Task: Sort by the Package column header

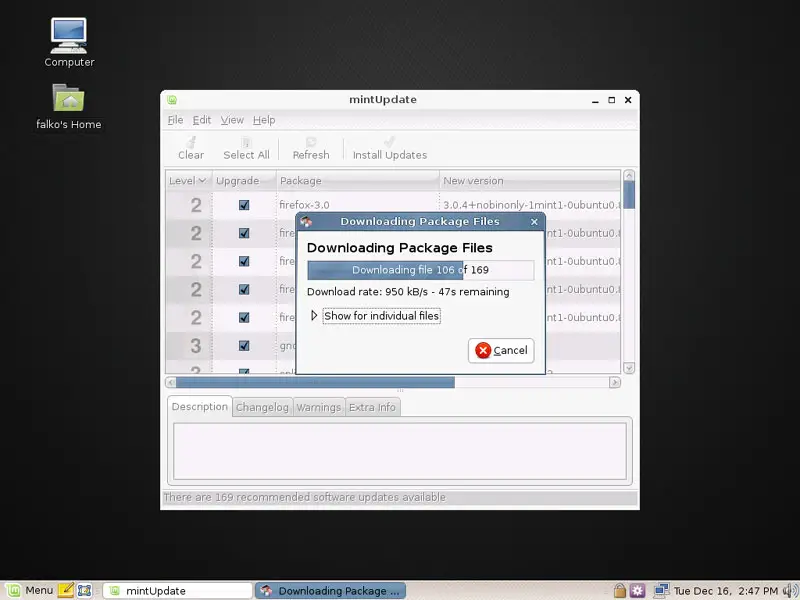Action: click(358, 181)
